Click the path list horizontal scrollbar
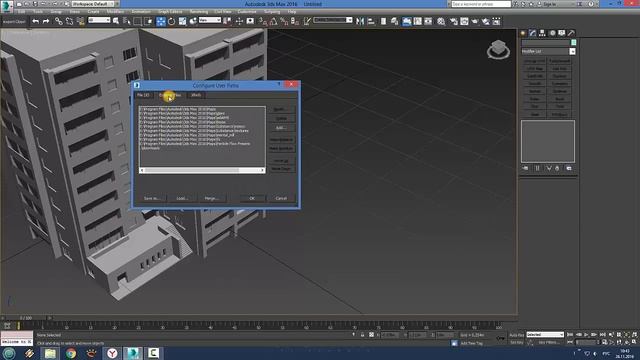640x360 pixels. tap(202, 170)
